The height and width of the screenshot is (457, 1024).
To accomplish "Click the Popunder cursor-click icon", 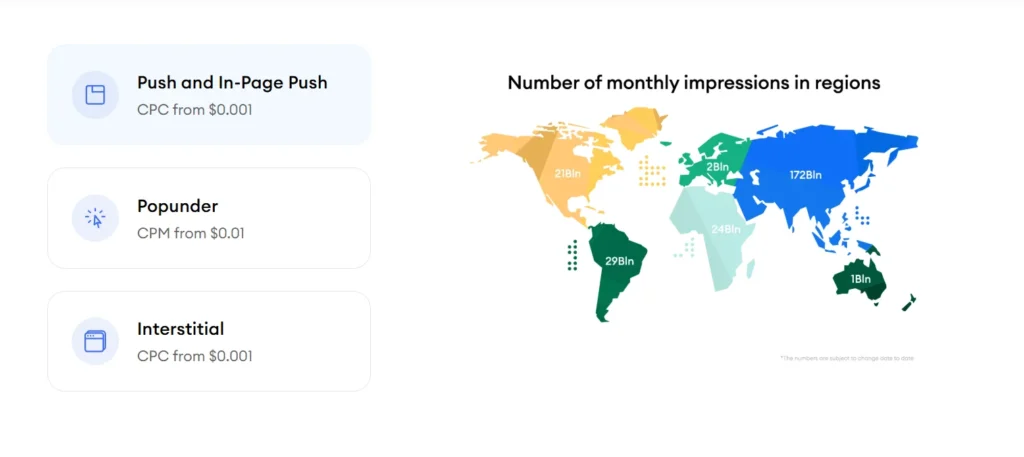I will (x=95, y=218).
